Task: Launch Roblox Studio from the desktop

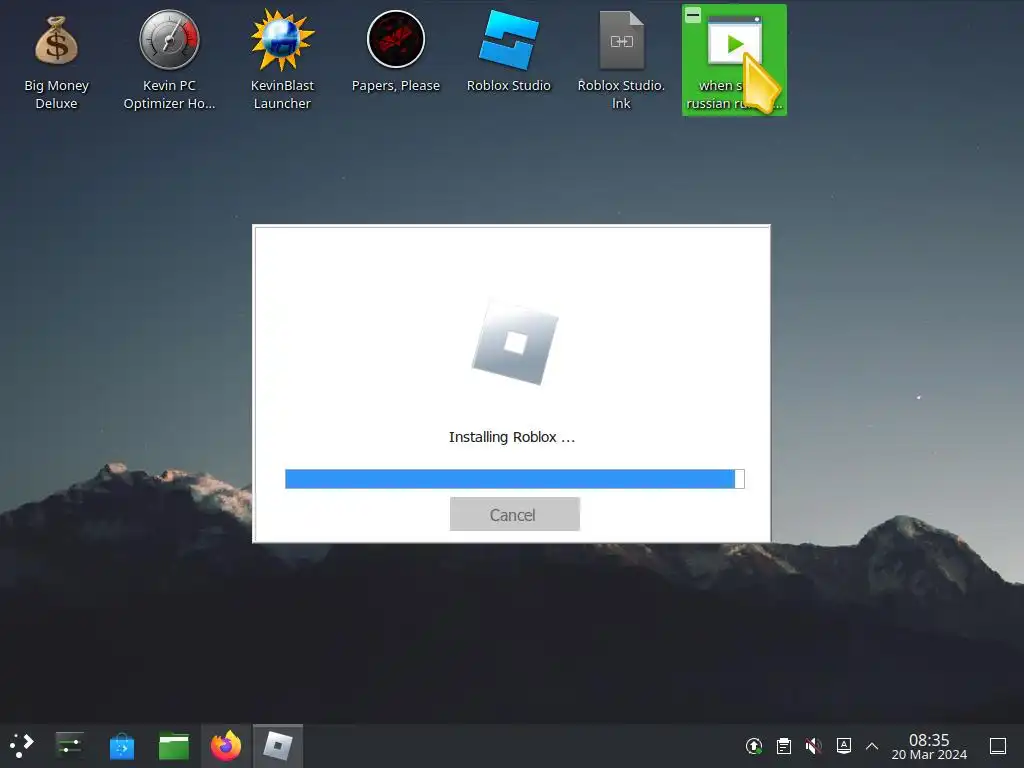Action: click(x=509, y=52)
